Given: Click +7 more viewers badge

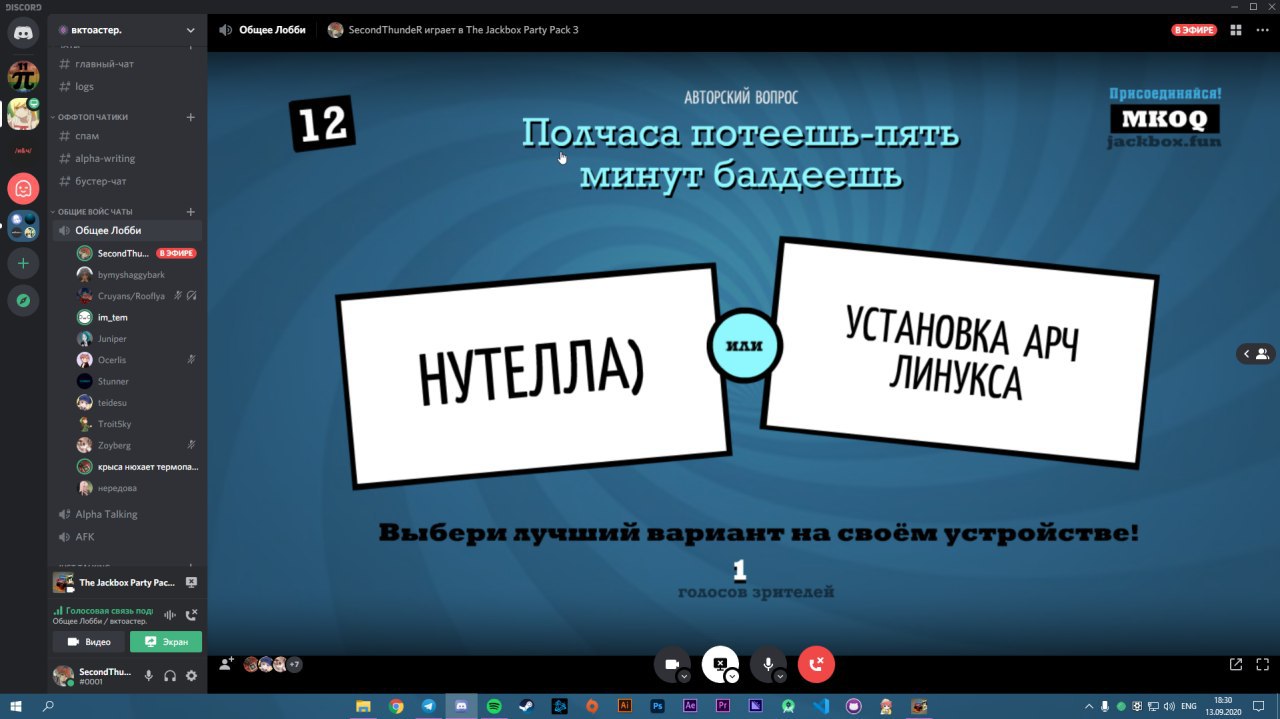Looking at the screenshot, I should 295,664.
